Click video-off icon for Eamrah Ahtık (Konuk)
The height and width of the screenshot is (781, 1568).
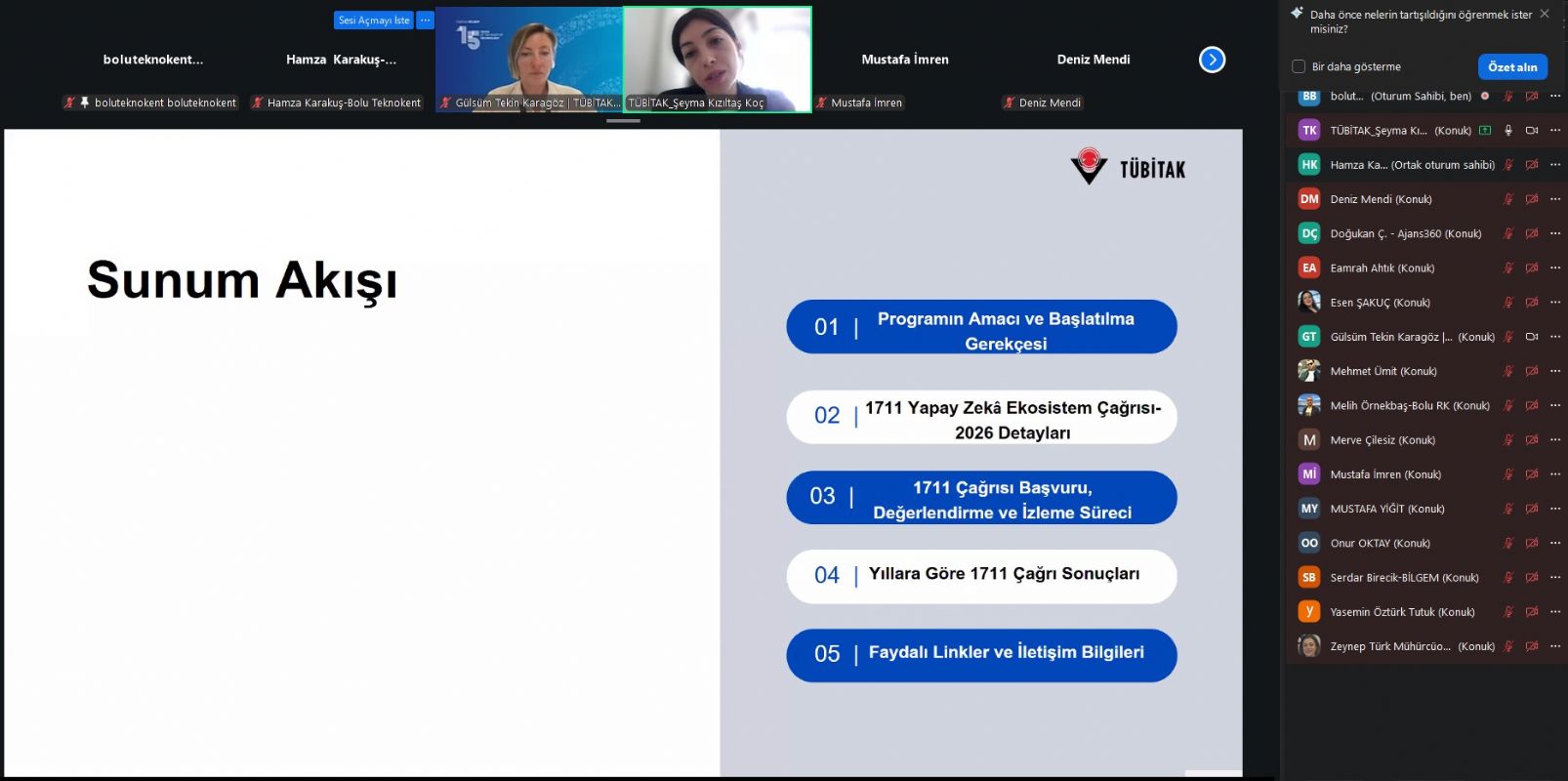(x=1532, y=267)
